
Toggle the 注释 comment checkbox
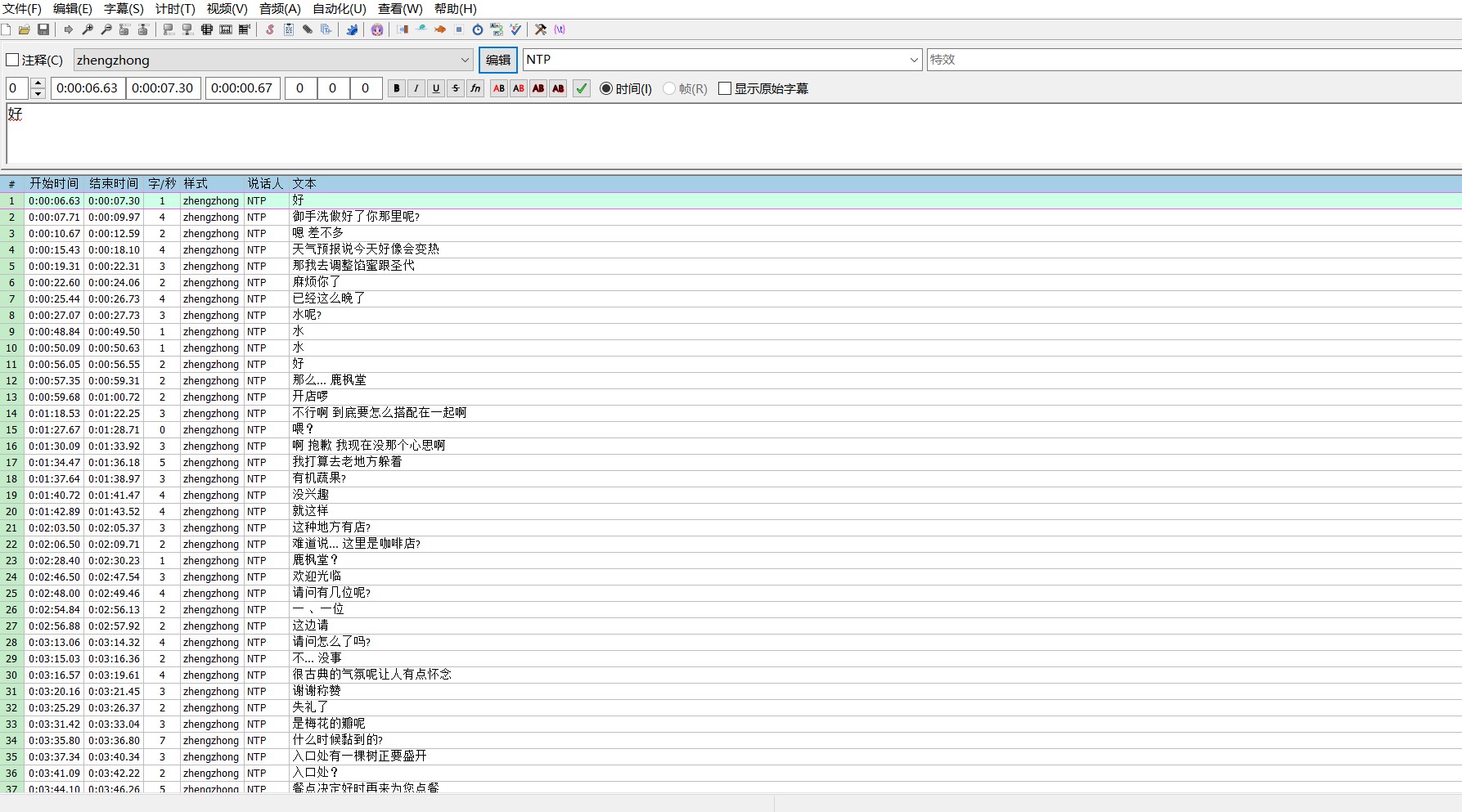(12, 60)
